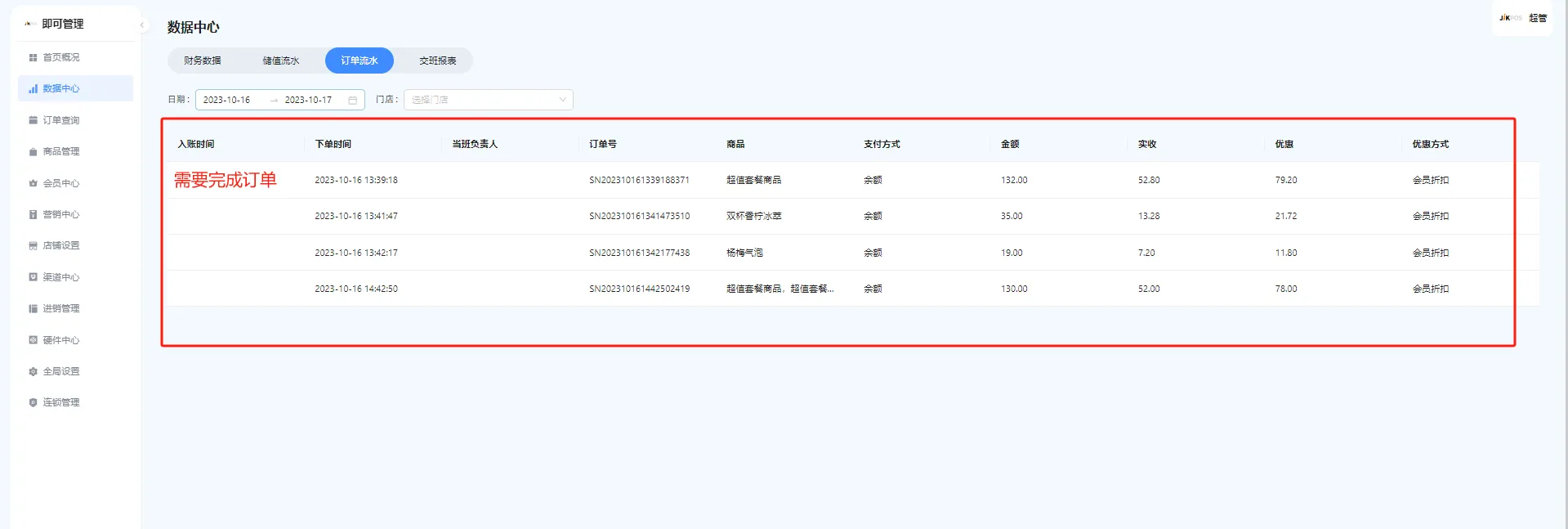The height and width of the screenshot is (529, 1568).
Task: Click order time 2023-10-16 13:41:47
Action: point(356,216)
